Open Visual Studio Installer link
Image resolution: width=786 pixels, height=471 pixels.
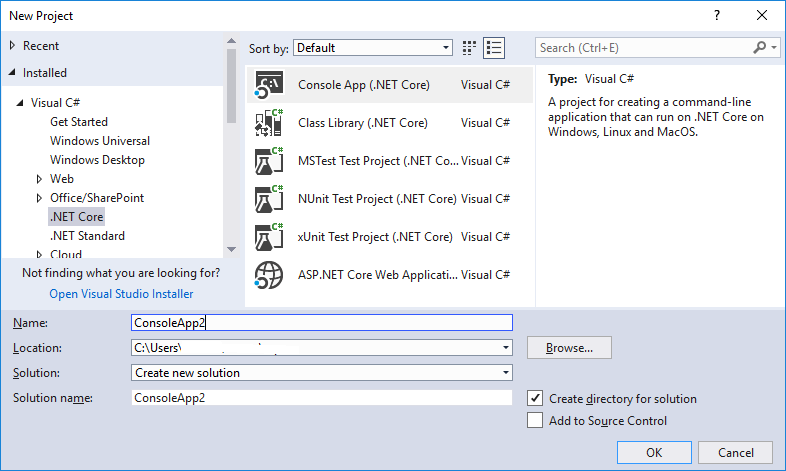pyautogui.click(x=121, y=294)
